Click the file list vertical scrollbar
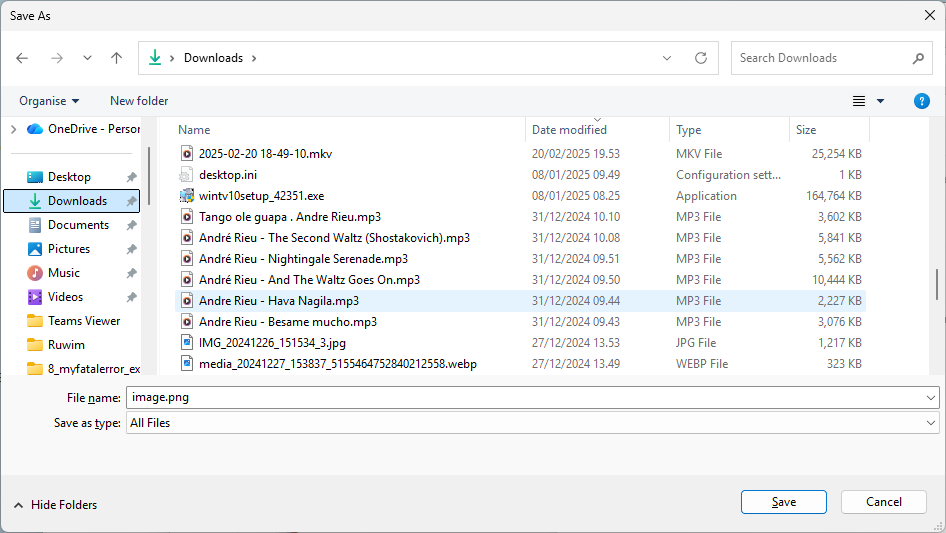Viewport: 946px width, 533px height. [937, 284]
